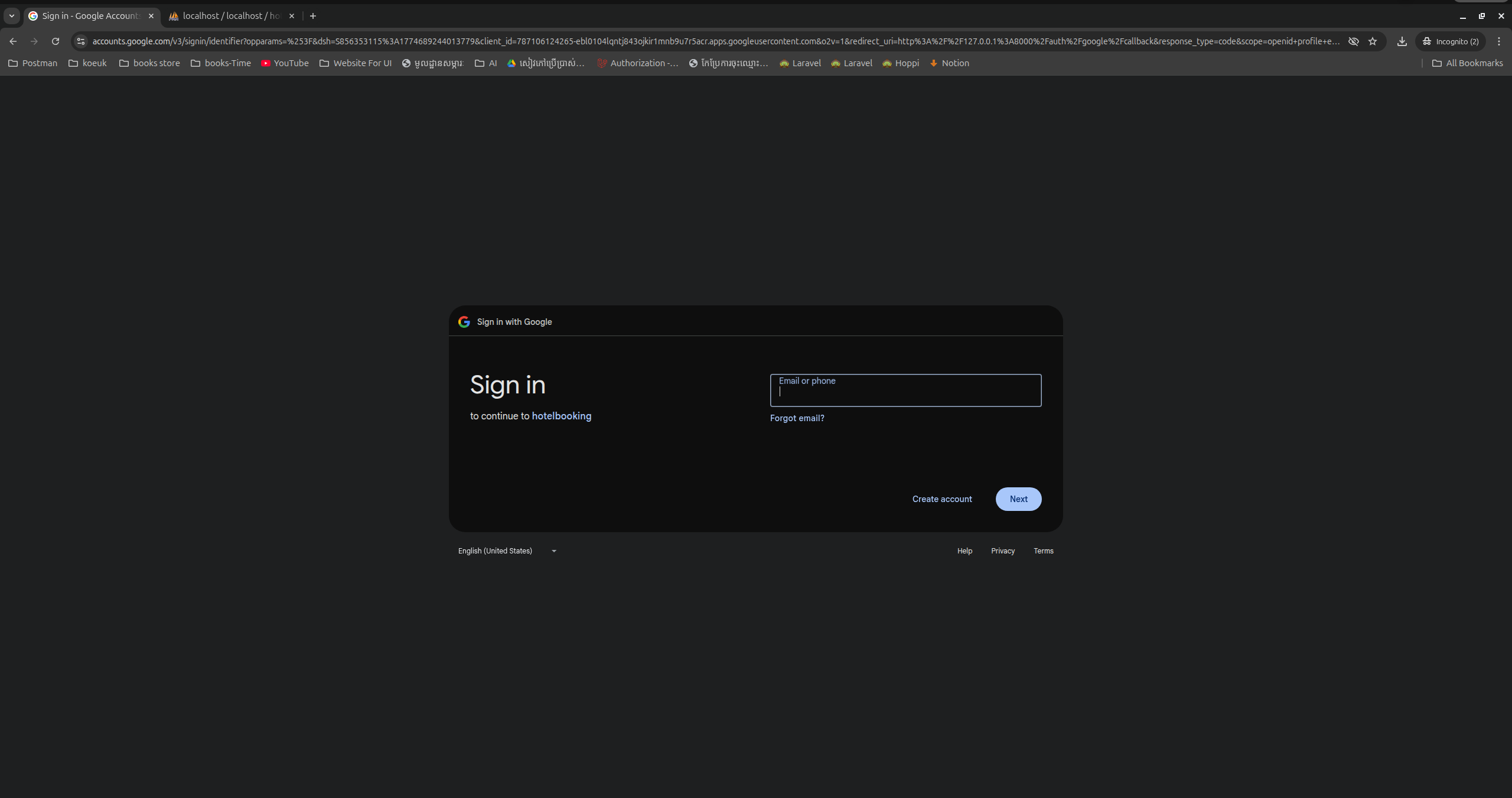1512x798 pixels.
Task: Close the localhost phpMyAdmin tab
Action: click(x=292, y=16)
